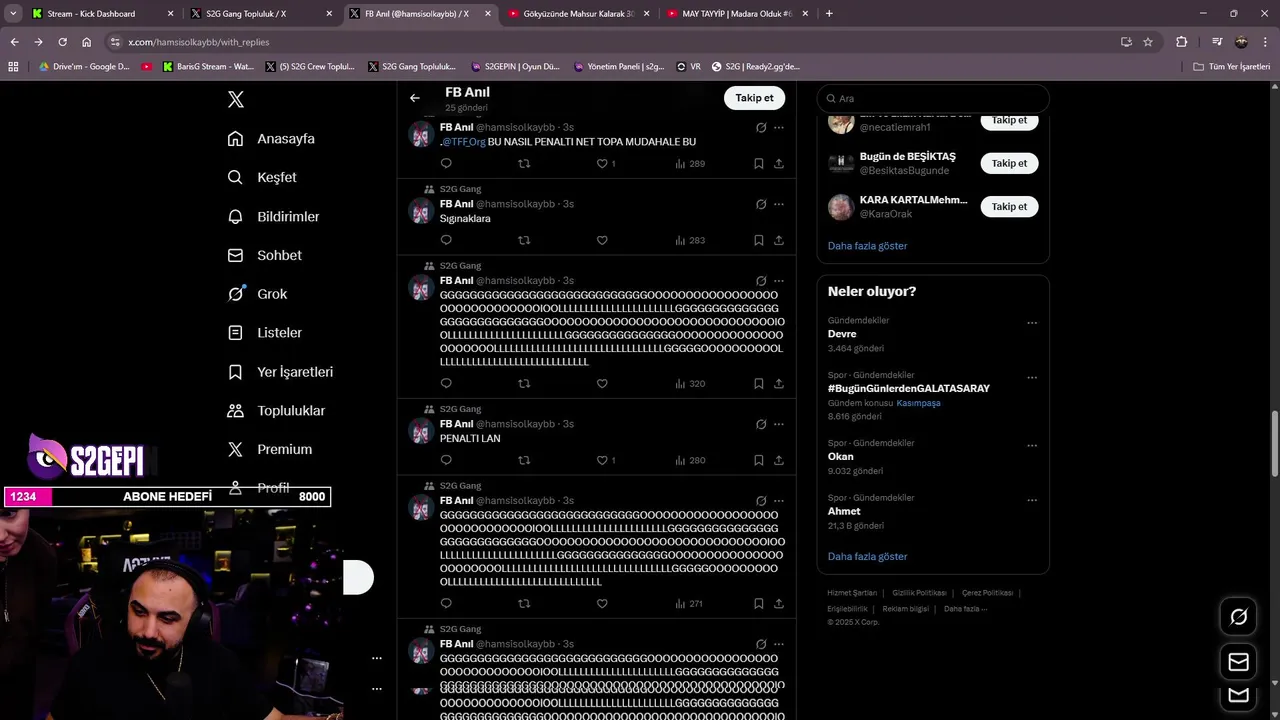Screen dimensions: 1280x720
Task: Open Keşfet search page
Action: pyautogui.click(x=262, y=177)
